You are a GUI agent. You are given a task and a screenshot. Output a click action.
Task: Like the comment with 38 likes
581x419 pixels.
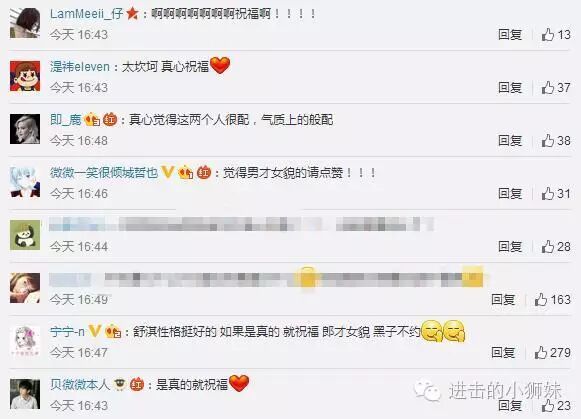[x=548, y=140]
